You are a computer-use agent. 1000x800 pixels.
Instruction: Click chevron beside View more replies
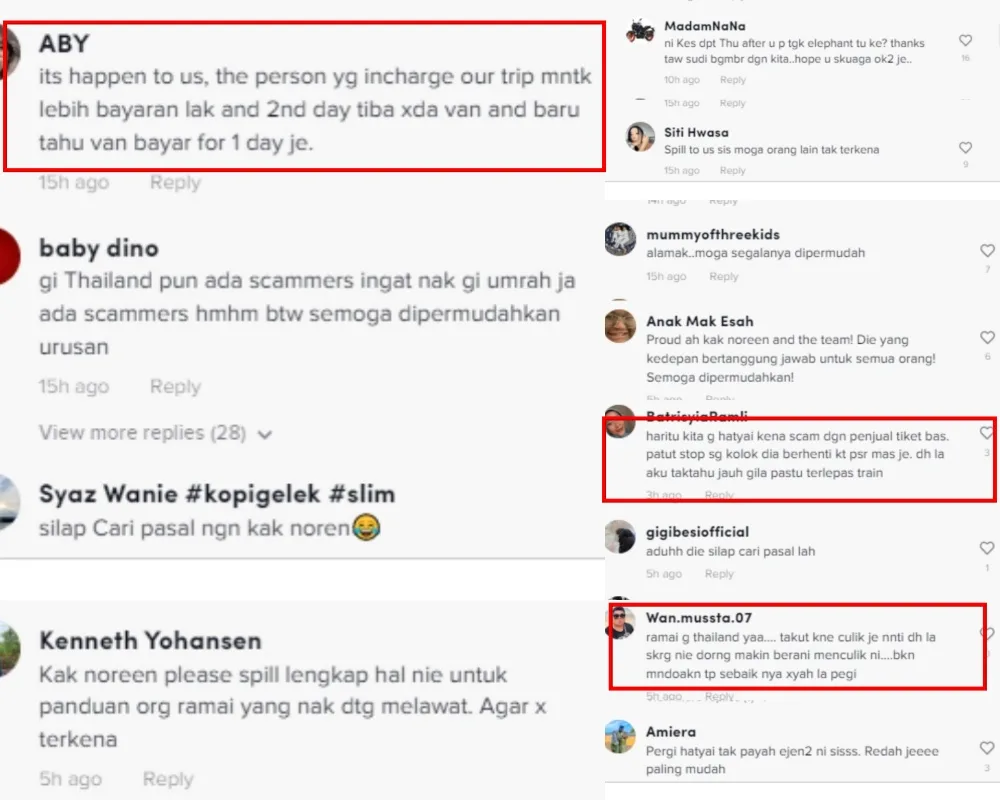(265, 435)
